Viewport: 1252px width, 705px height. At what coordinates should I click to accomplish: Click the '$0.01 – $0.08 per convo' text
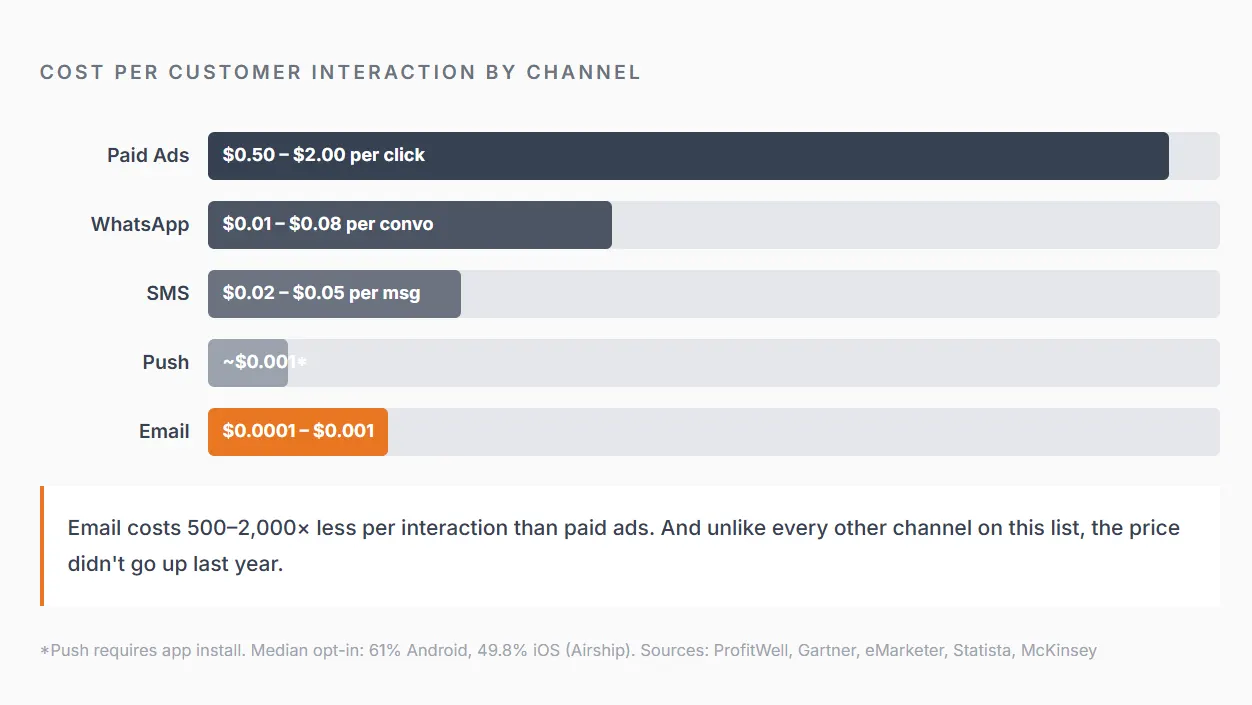pyautogui.click(x=328, y=224)
